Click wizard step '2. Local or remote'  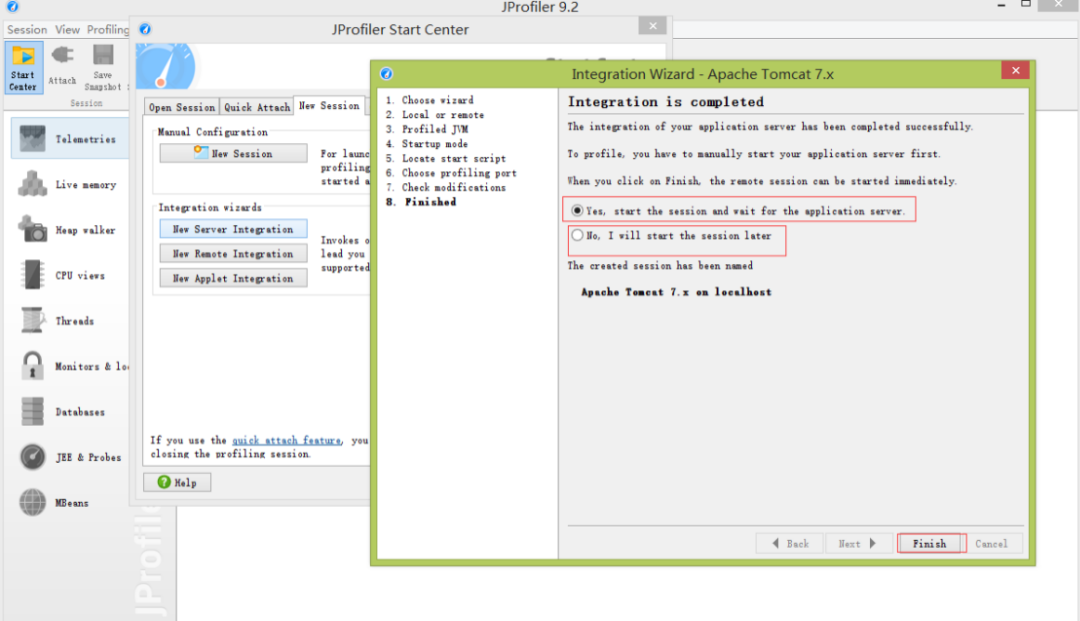coord(435,114)
